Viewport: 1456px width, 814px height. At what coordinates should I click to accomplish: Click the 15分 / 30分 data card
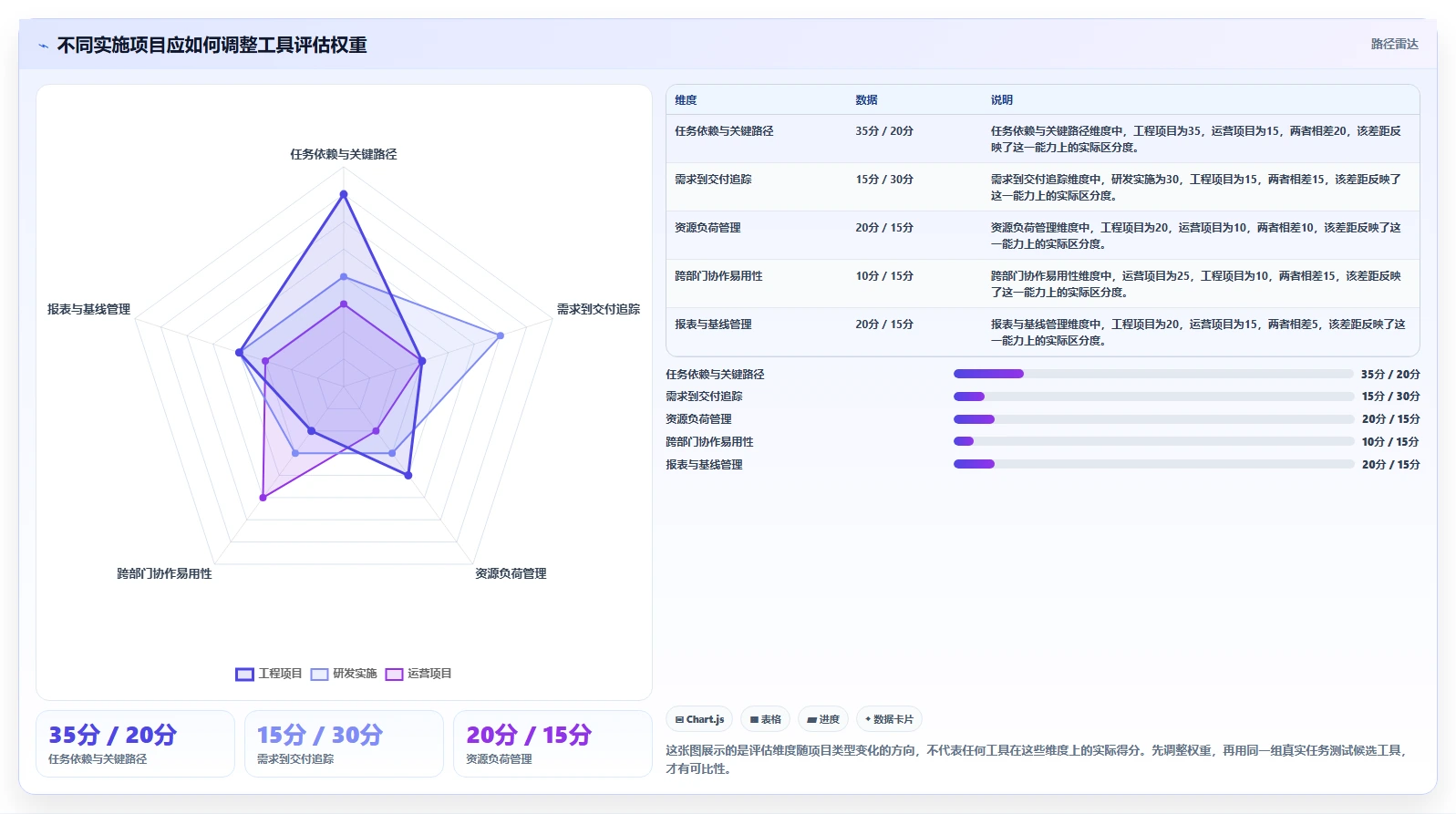pos(344,744)
